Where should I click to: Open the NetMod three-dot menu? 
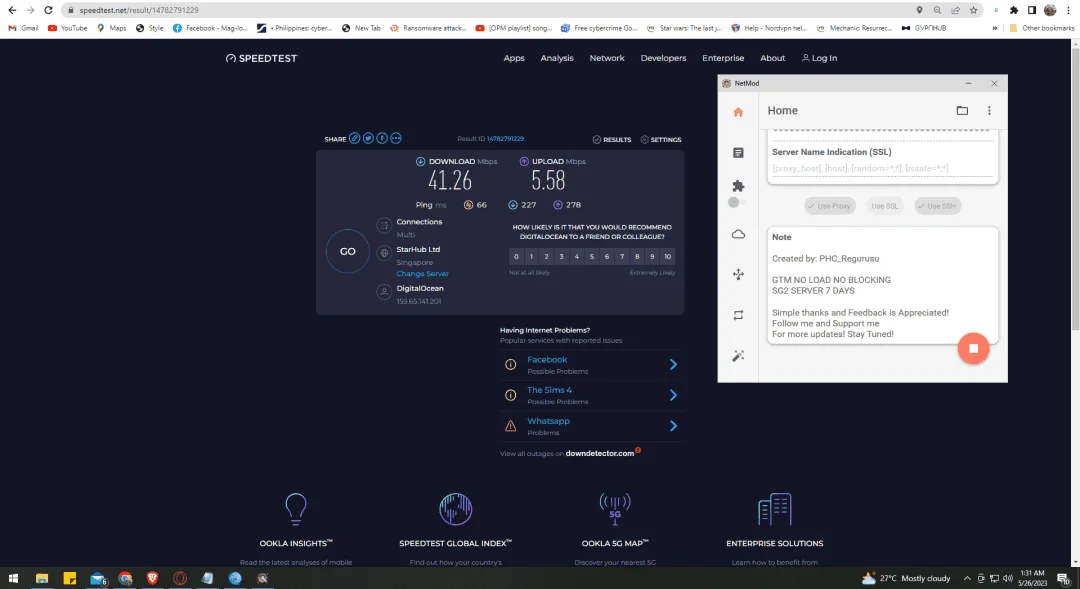pos(989,110)
